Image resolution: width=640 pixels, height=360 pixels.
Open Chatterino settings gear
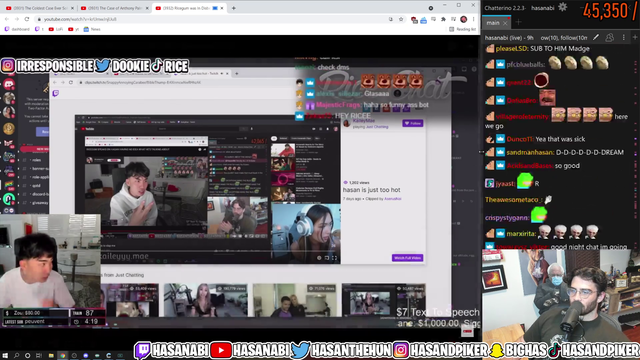563,7
